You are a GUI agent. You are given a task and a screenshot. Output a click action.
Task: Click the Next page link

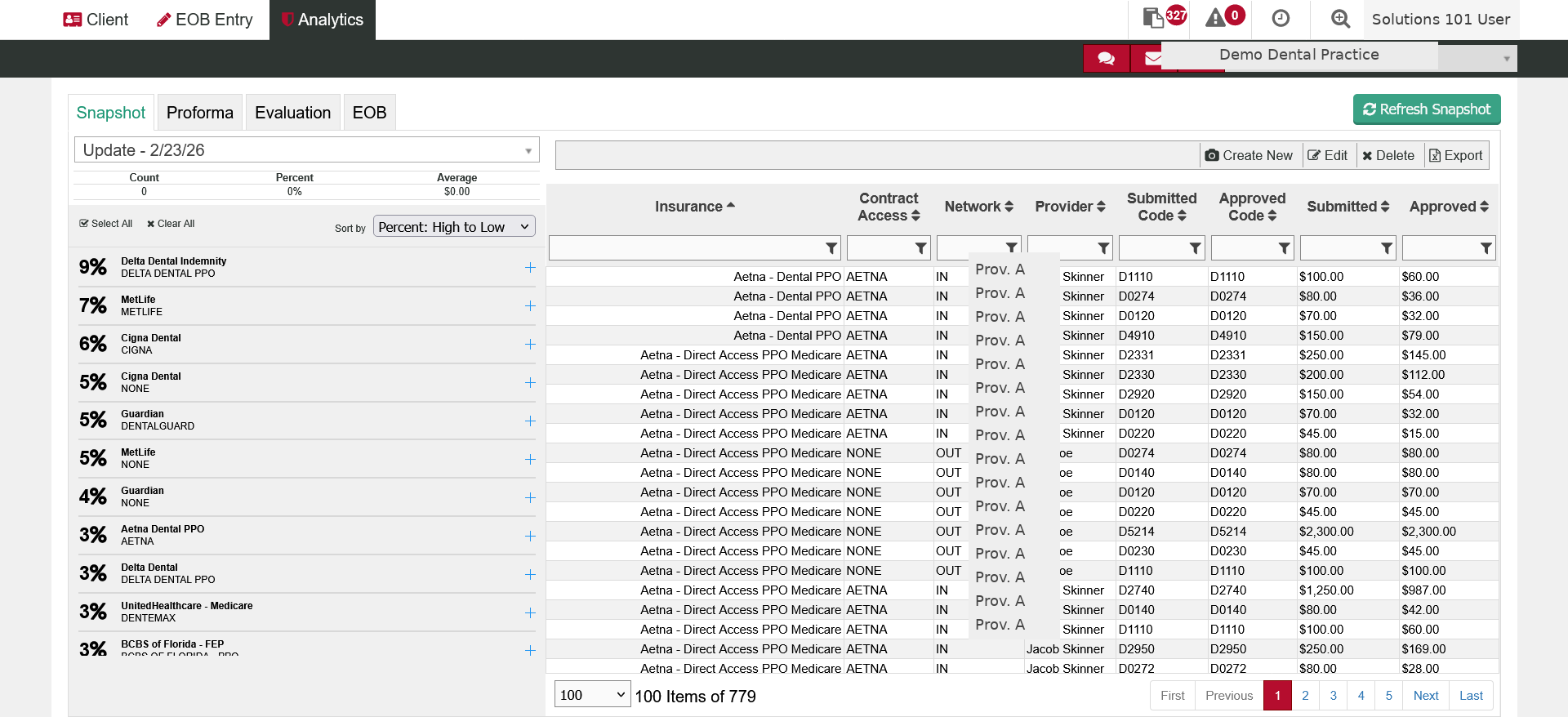coord(1426,696)
